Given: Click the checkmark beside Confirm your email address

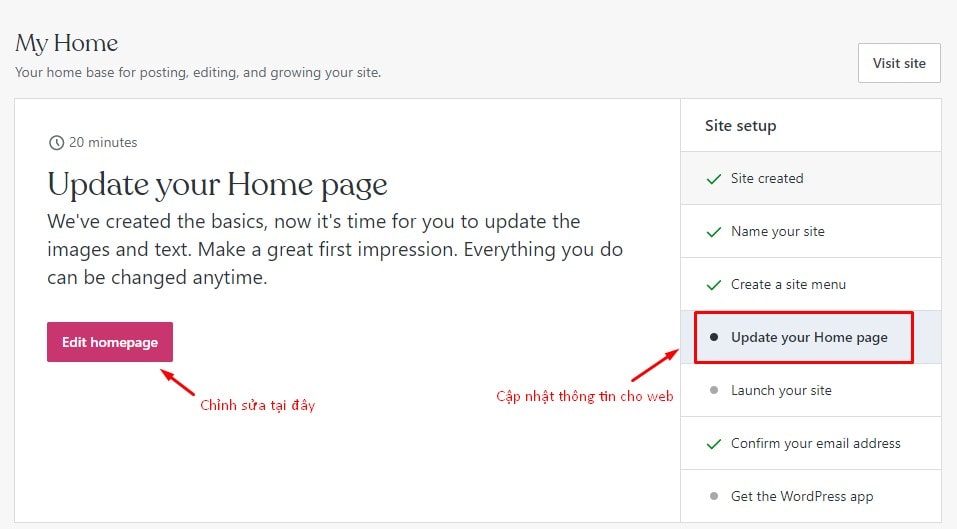Looking at the screenshot, I should (713, 444).
